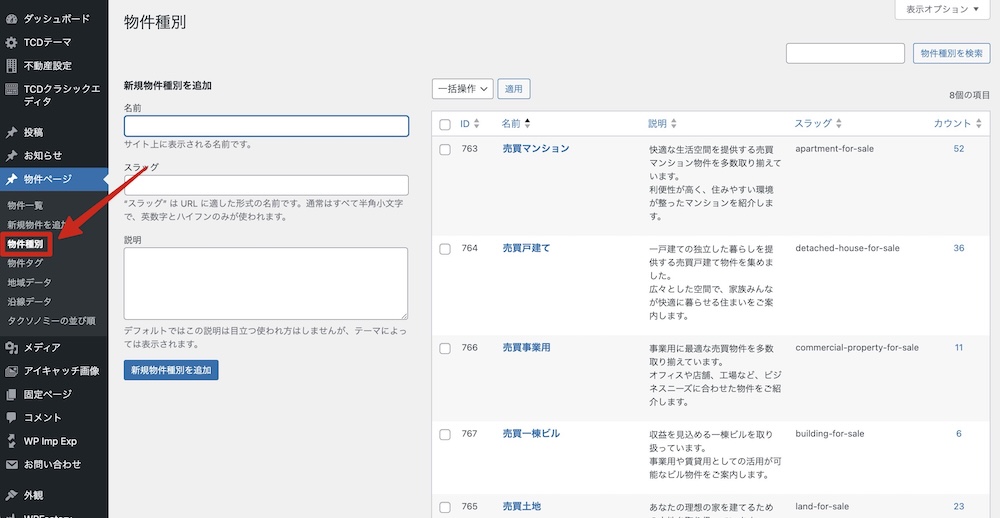Viewport: 1000px width, 518px height.
Task: Click count 6 for 売買一棟ビル
Action: (x=959, y=434)
